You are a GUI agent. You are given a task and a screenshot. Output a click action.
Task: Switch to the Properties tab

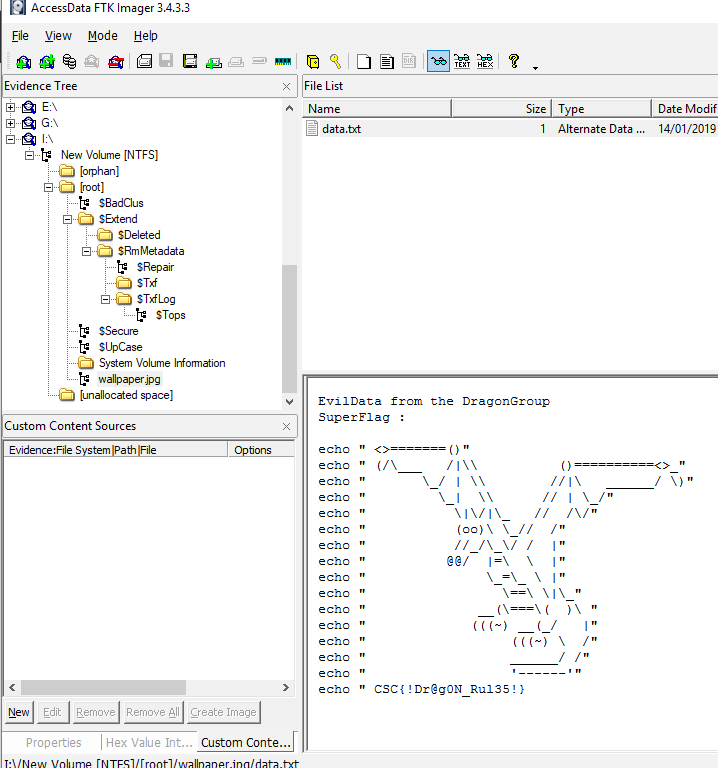pyautogui.click(x=53, y=743)
